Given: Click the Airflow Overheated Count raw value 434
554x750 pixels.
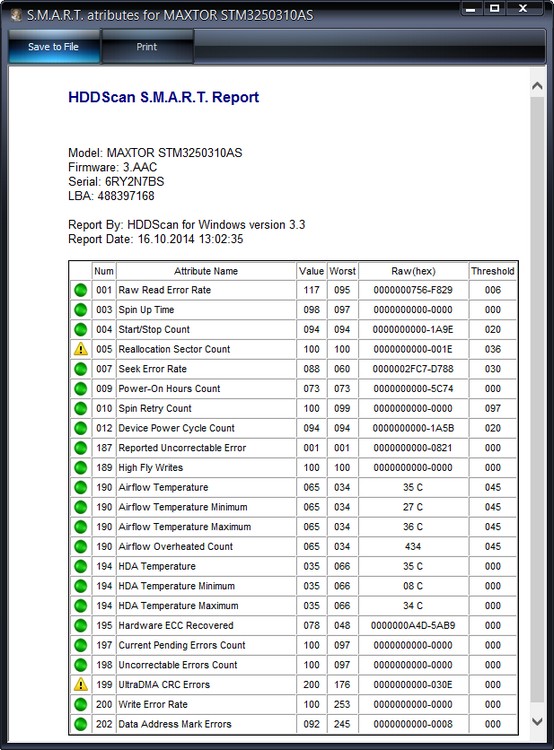Looking at the screenshot, I should point(413,546).
